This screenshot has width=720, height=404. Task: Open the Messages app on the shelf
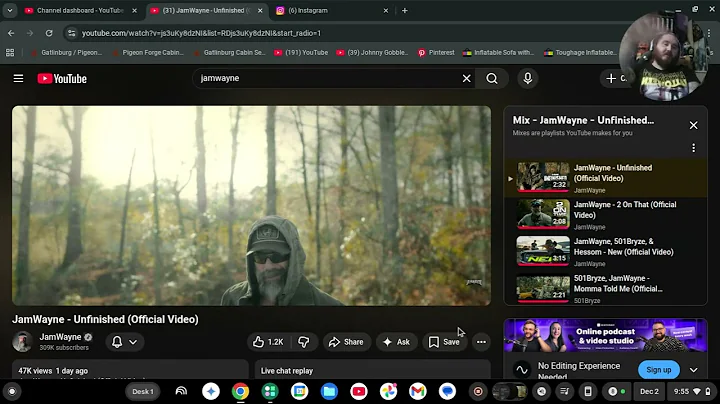[x=447, y=392]
